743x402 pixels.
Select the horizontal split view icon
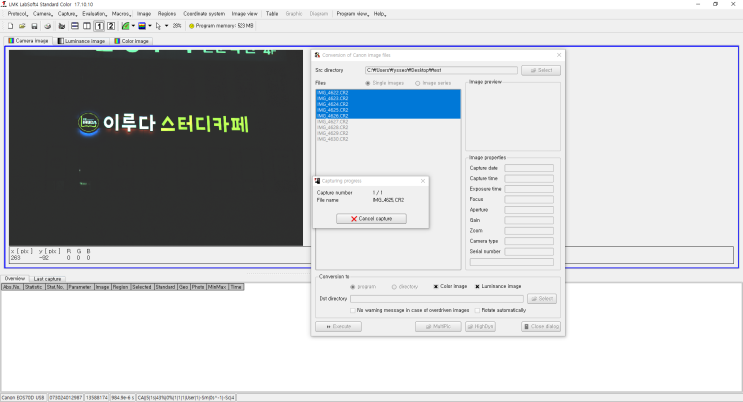click(x=75, y=26)
